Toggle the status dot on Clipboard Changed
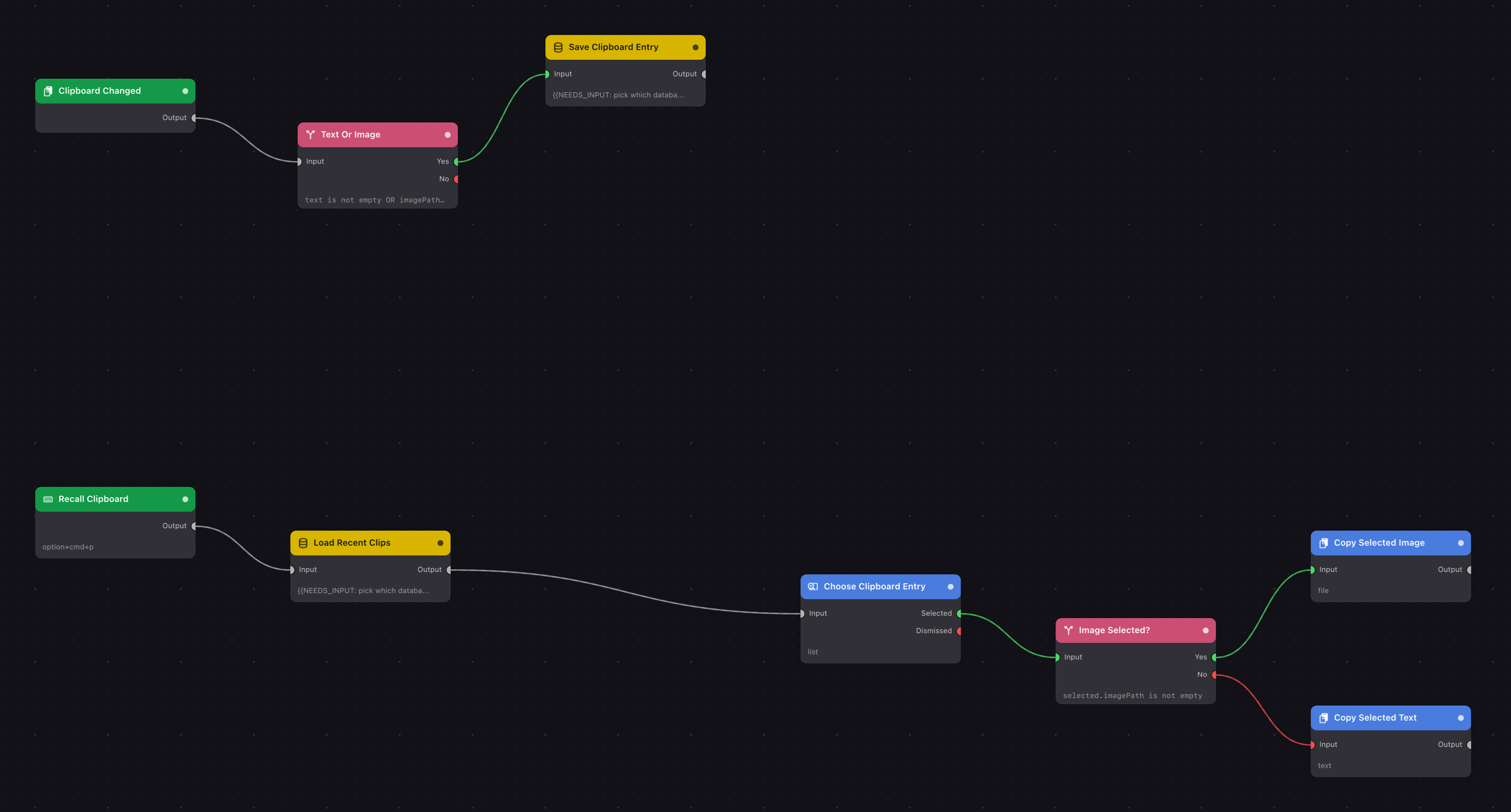The height and width of the screenshot is (812, 1511). coord(186,91)
